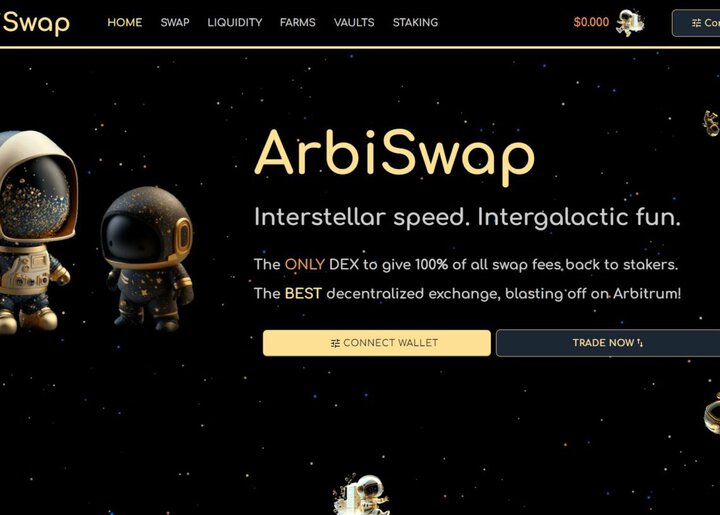
Task: Click the small floating astronaut near the bottom
Action: [361, 495]
